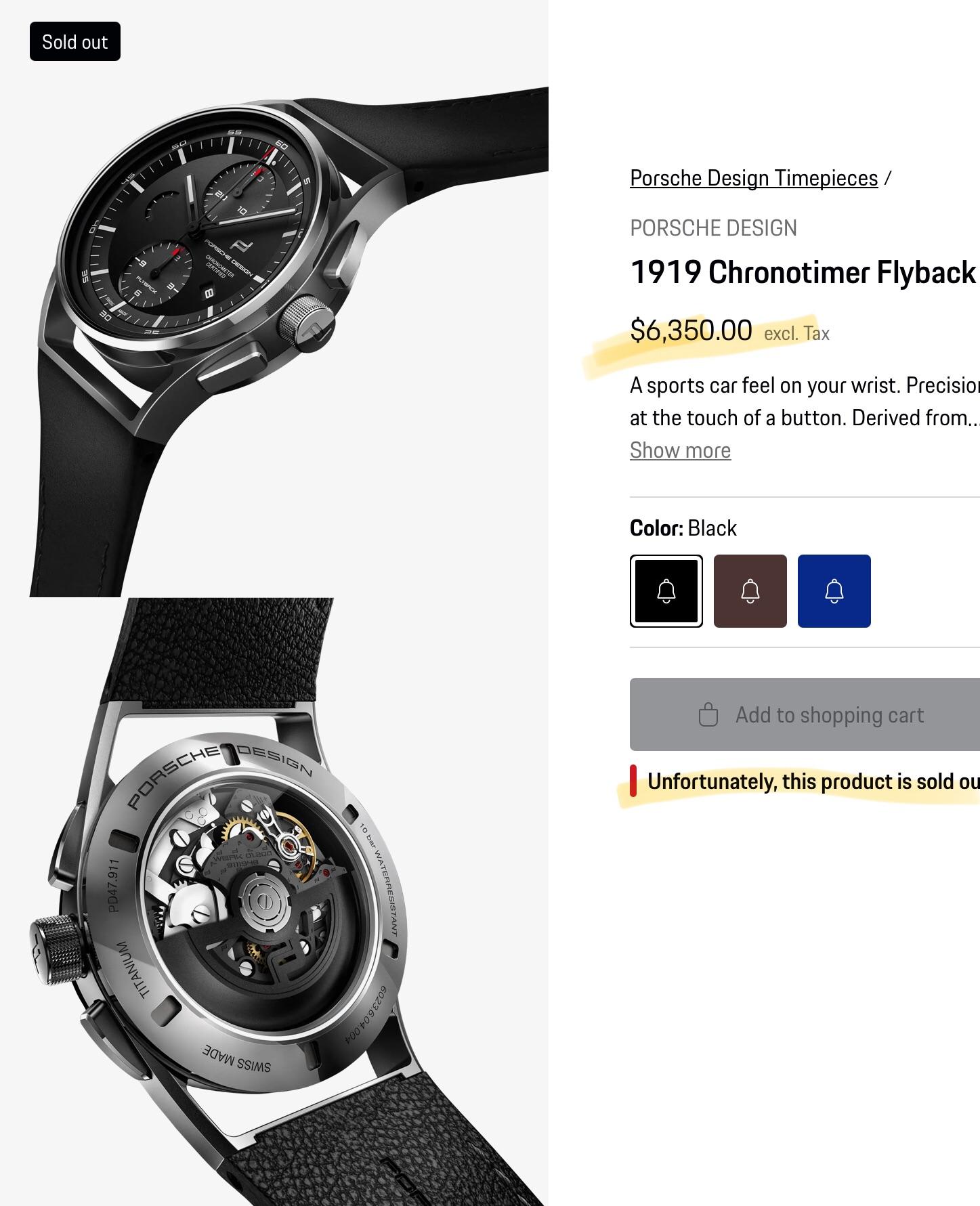The image size is (980, 1206).
Task: Click the excl. Tax note
Action: click(x=796, y=333)
